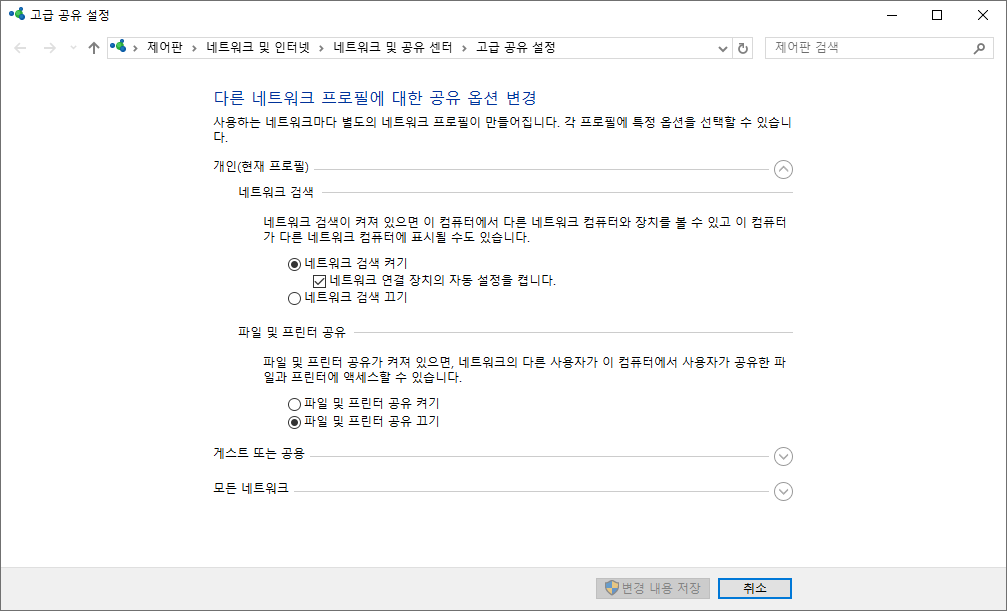The height and width of the screenshot is (611, 1007).
Task: Uncheck 네트워크 연결 장치의 자동 설정 checkbox
Action: (318, 282)
